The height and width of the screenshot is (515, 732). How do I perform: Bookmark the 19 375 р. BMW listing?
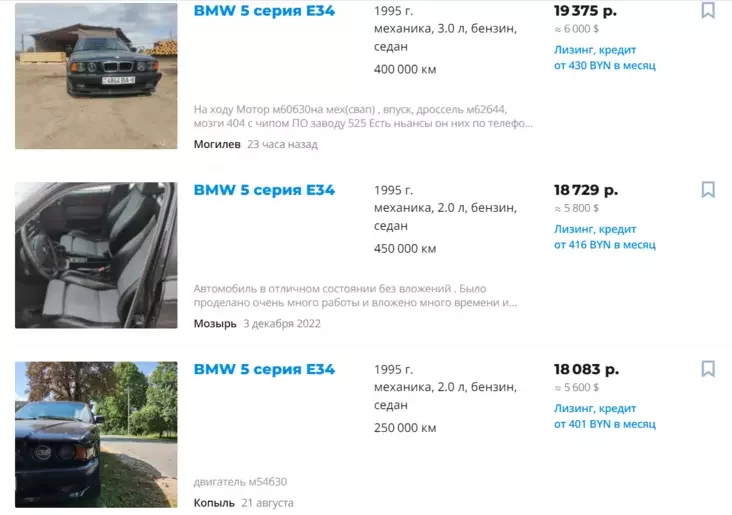pyautogui.click(x=708, y=10)
